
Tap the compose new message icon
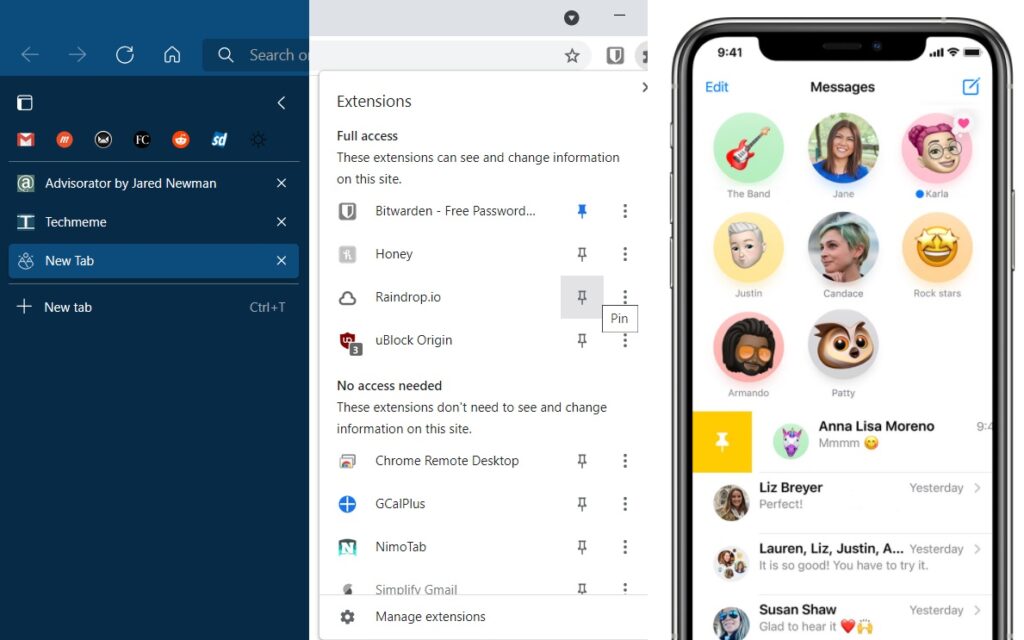[x=971, y=87]
